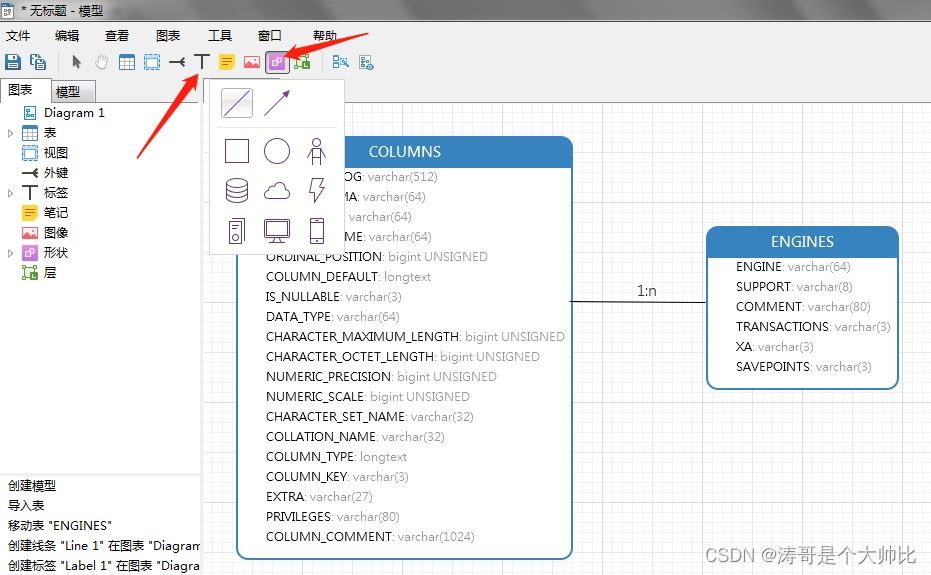The width and height of the screenshot is (931, 575).
Task: Expand the 形状 tree node
Action: tap(10, 253)
